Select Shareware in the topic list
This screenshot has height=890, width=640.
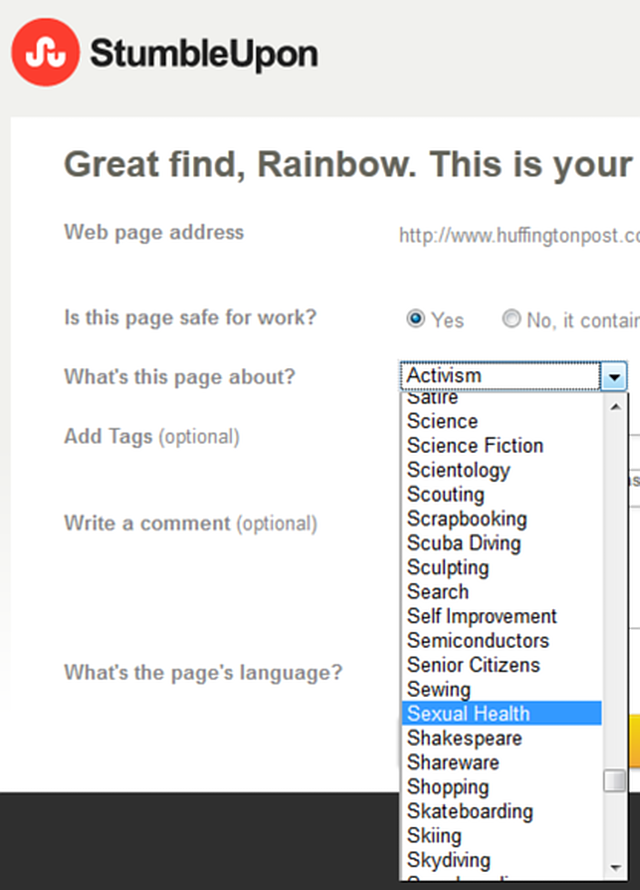pos(501,763)
